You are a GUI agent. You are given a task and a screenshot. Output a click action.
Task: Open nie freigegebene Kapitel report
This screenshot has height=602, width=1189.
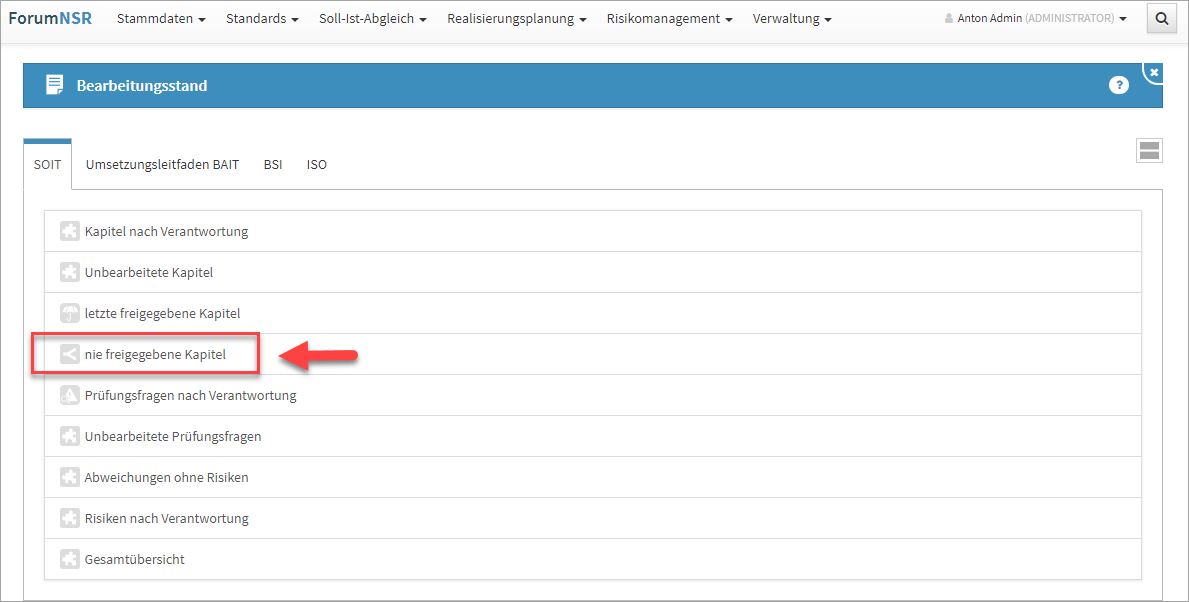593,354
